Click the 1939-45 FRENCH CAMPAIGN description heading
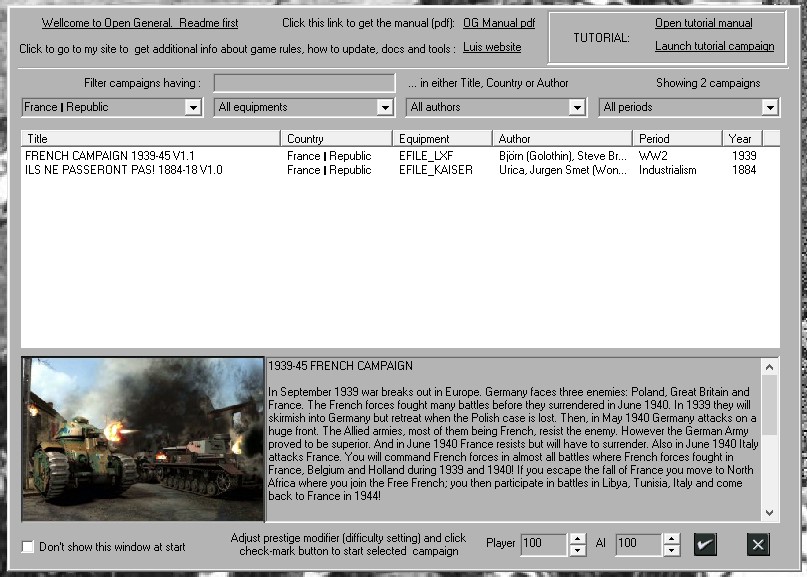The width and height of the screenshot is (807, 577). coord(340,366)
